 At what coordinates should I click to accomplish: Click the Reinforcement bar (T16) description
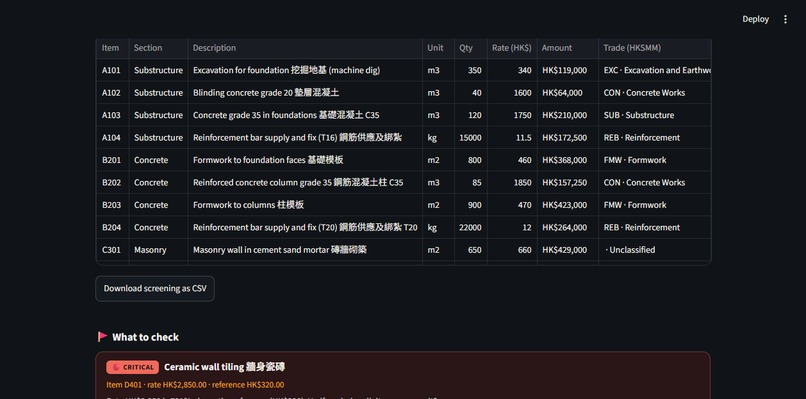tap(305, 137)
